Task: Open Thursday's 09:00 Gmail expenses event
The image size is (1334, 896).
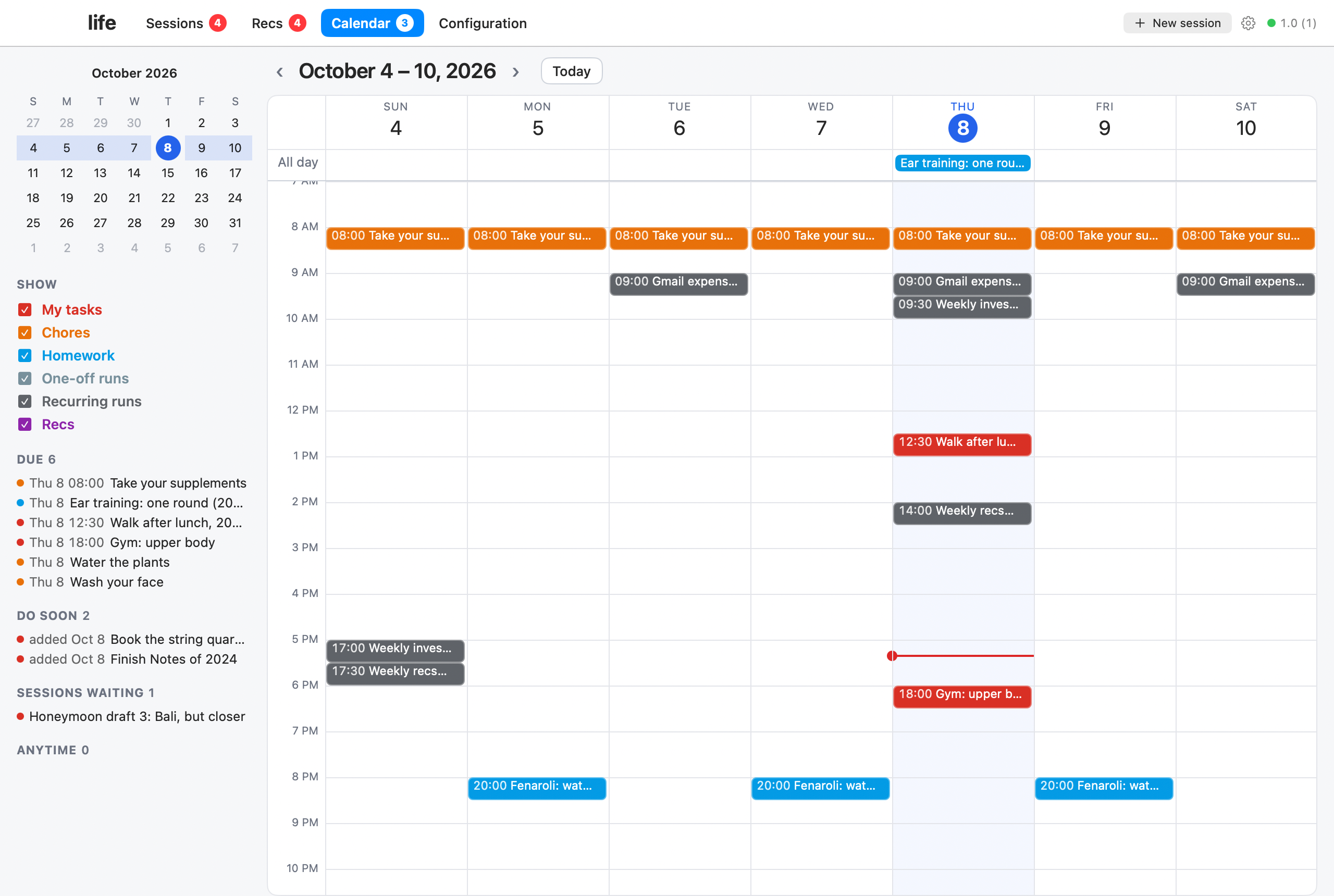Action: click(x=962, y=283)
